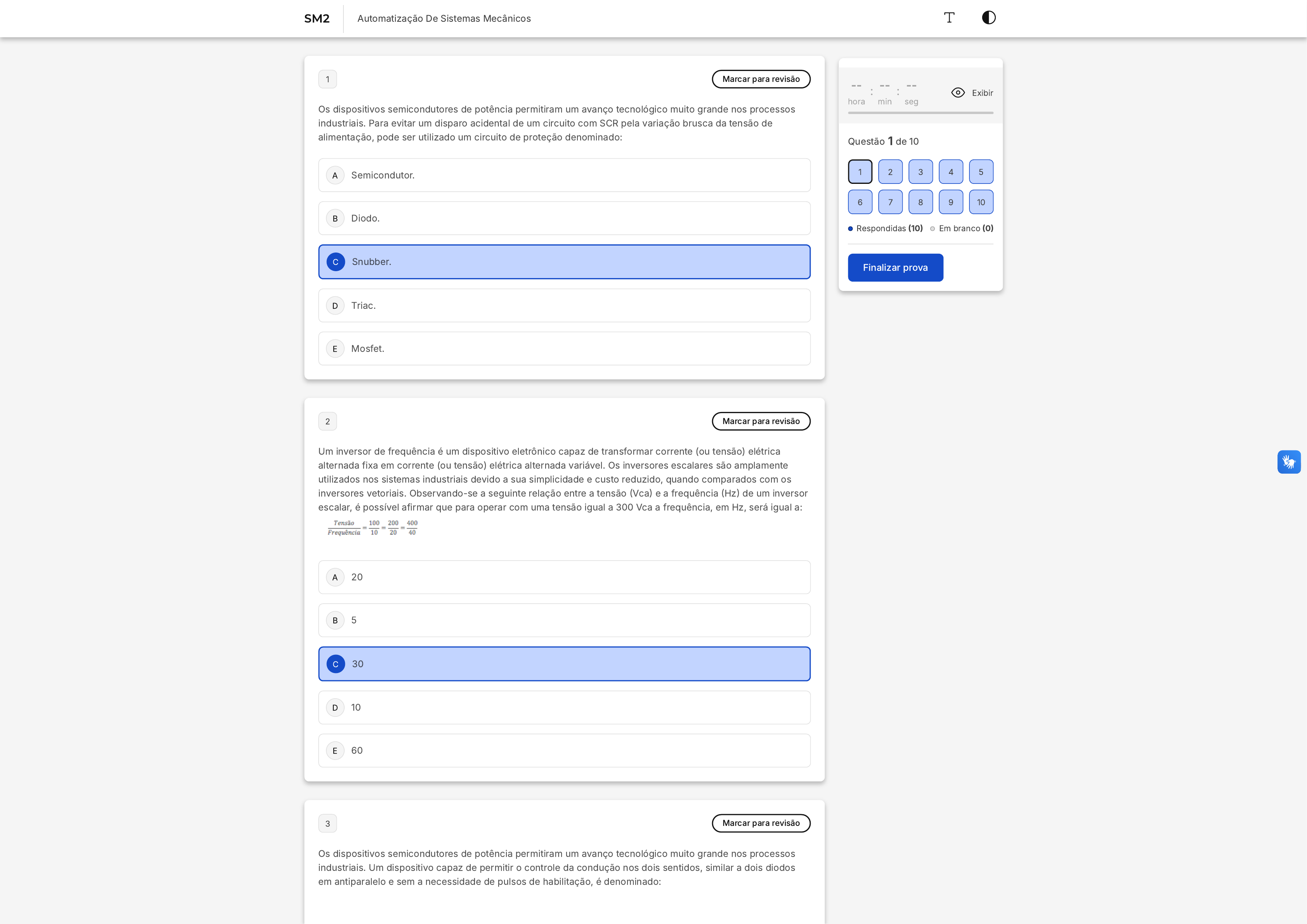Jump to question 5 in navigator
The height and width of the screenshot is (924, 1307).
[981, 172]
